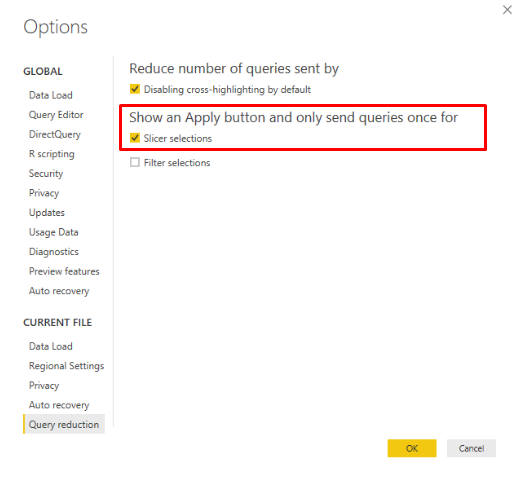Open Global Privacy settings

tap(44, 193)
